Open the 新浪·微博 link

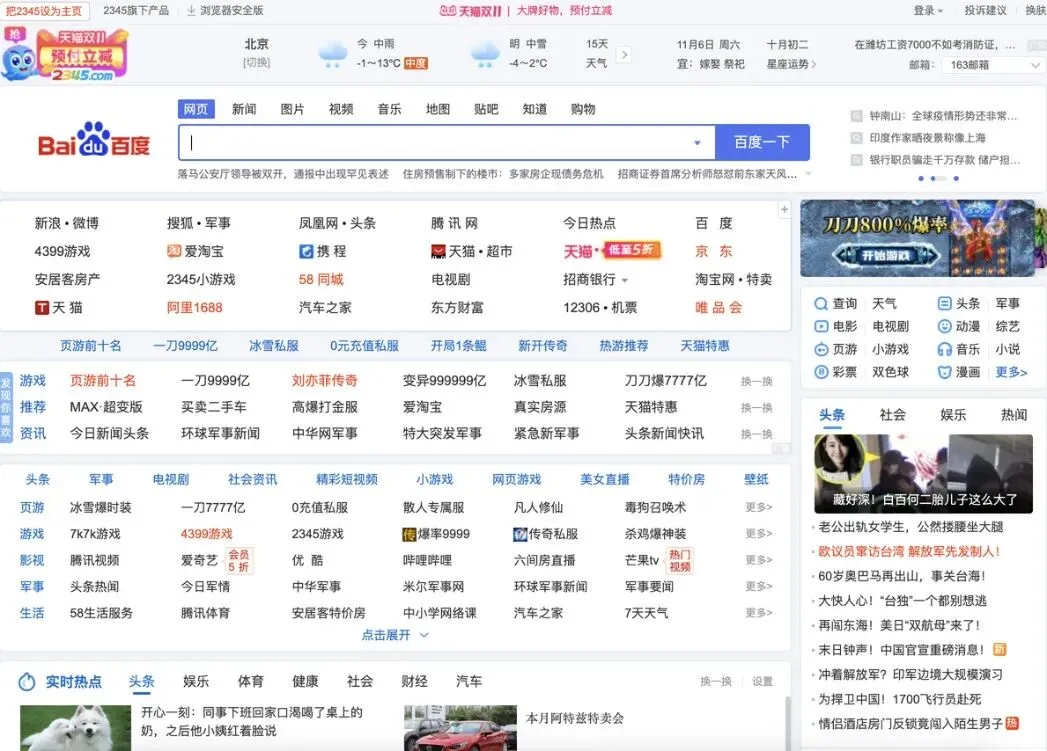click(x=66, y=223)
